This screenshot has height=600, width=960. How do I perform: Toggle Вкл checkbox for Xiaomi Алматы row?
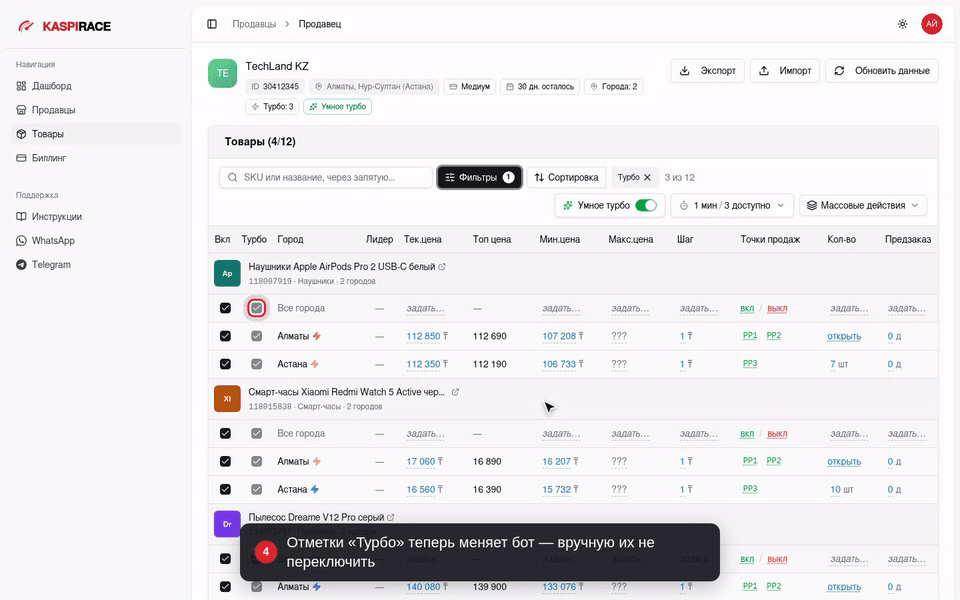(225, 462)
